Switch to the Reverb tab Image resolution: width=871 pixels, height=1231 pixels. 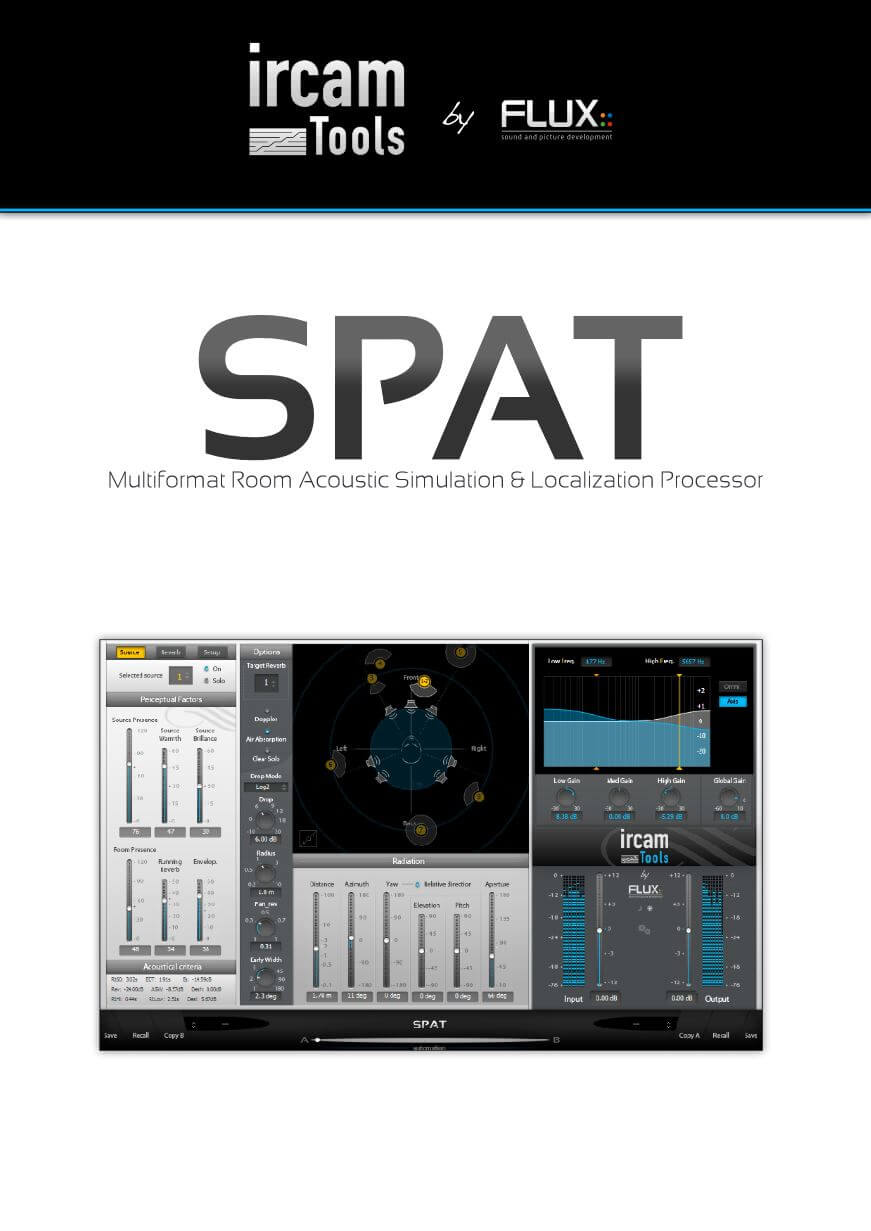[171, 652]
